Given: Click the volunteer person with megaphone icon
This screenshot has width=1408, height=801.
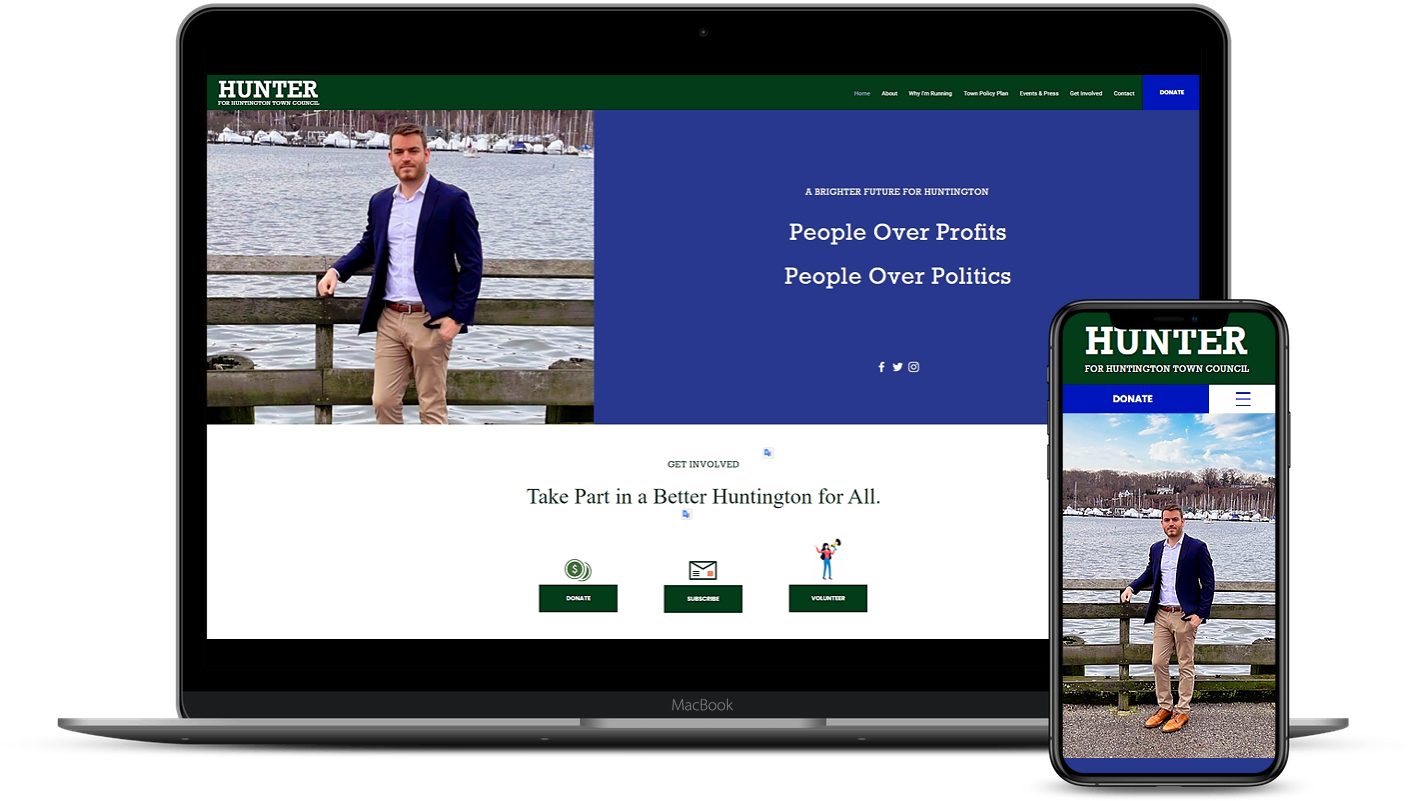Looking at the screenshot, I should [x=828, y=560].
